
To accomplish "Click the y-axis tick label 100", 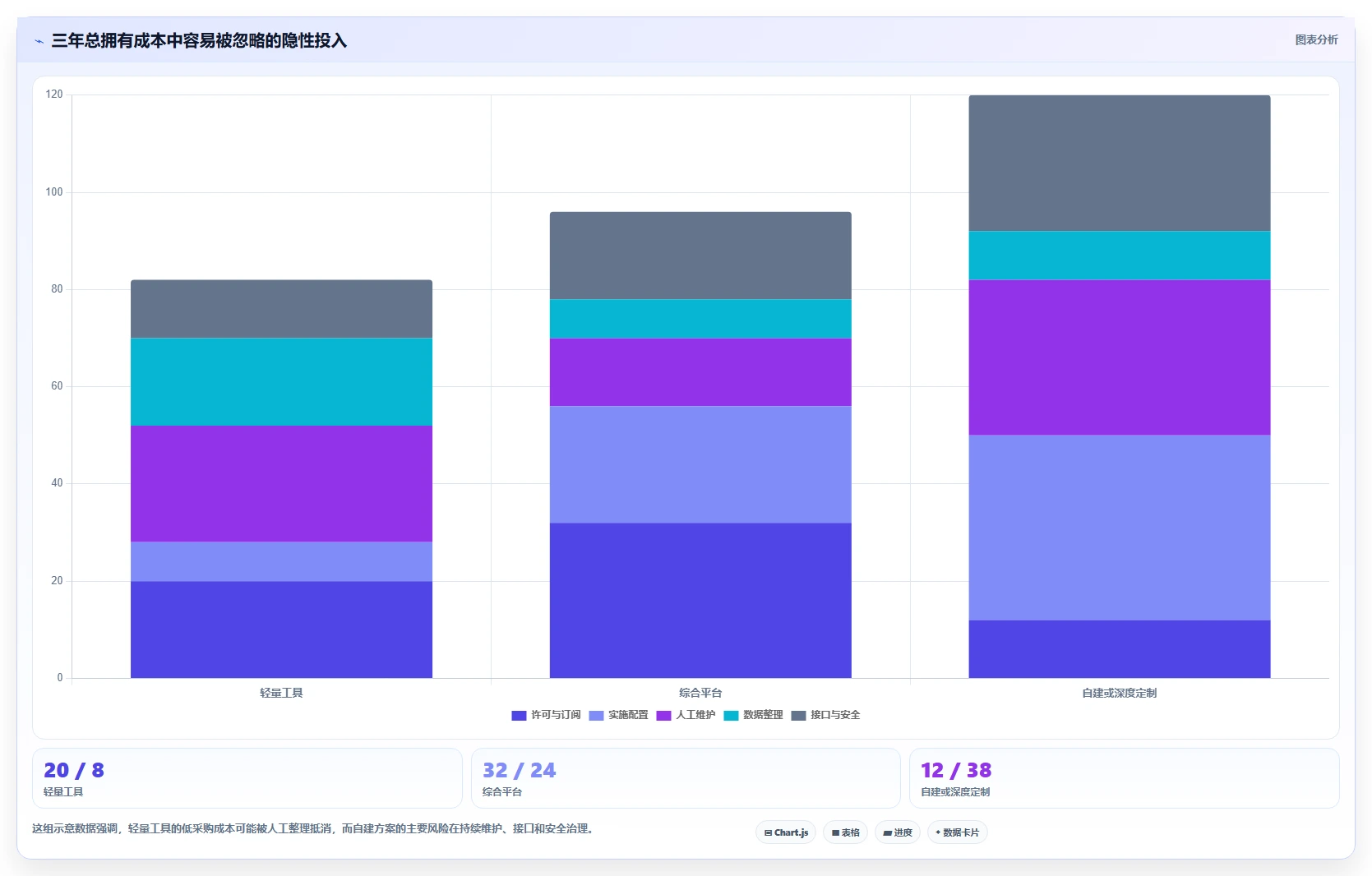I will click(54, 191).
